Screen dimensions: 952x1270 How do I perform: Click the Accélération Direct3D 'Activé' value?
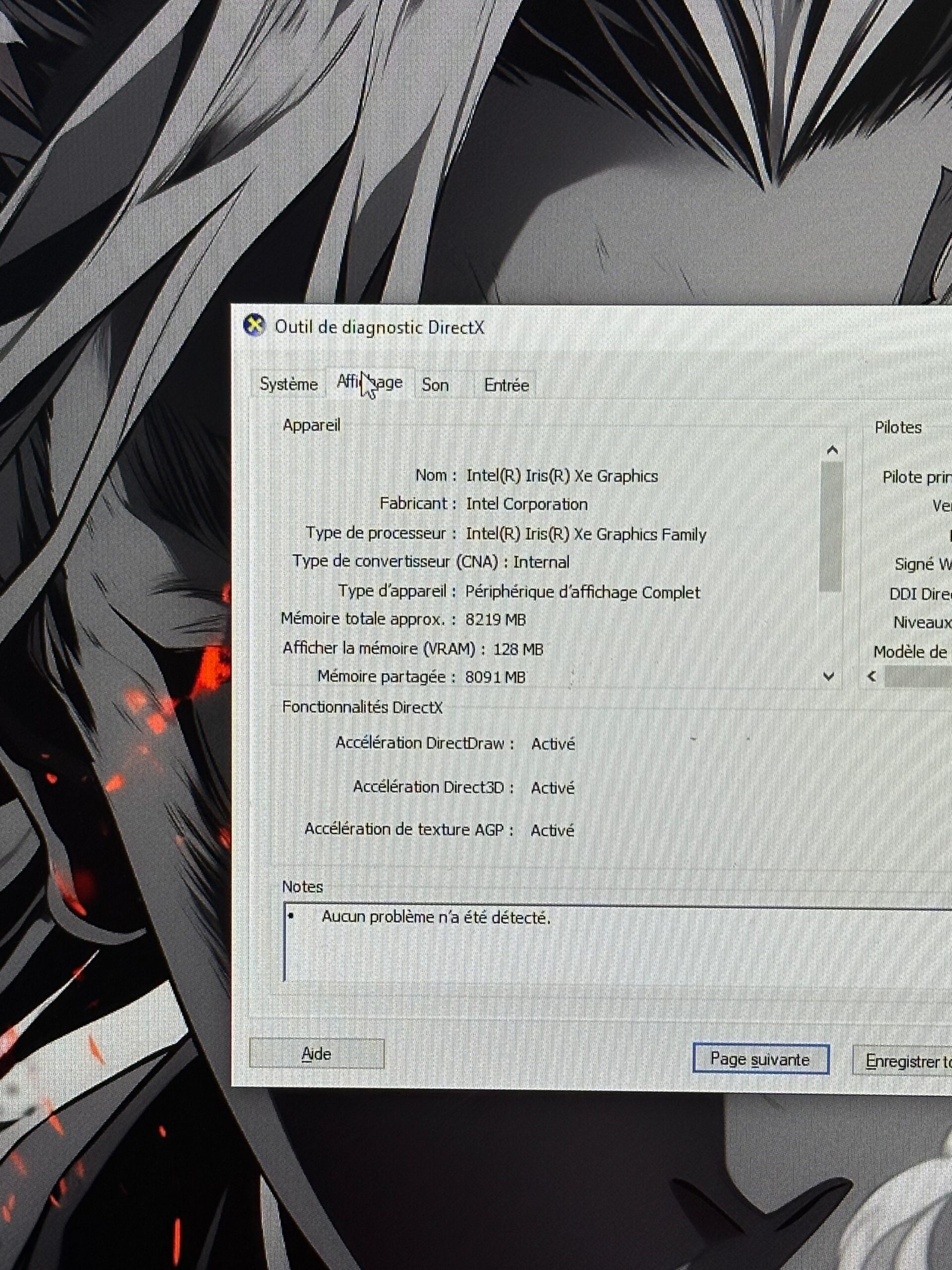553,788
